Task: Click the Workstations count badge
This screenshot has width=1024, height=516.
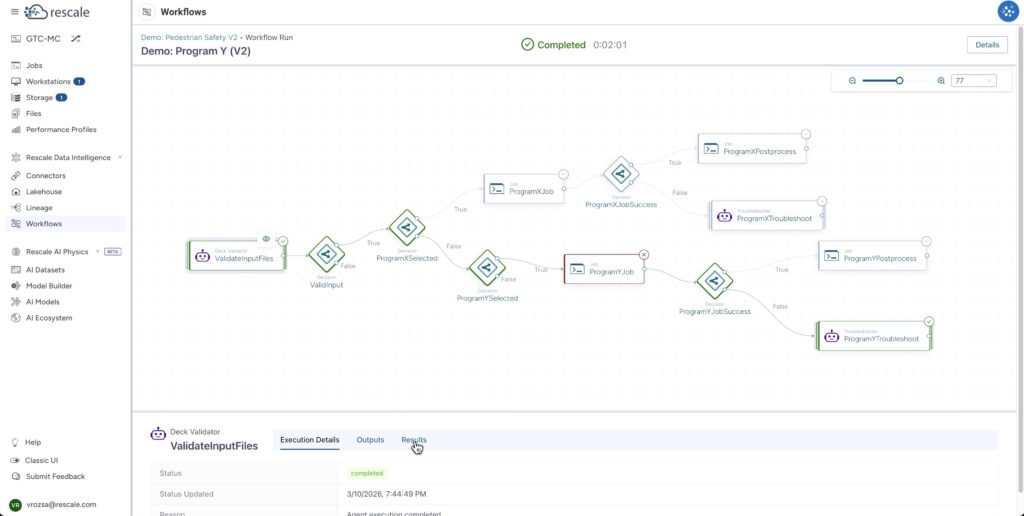Action: 79,82
